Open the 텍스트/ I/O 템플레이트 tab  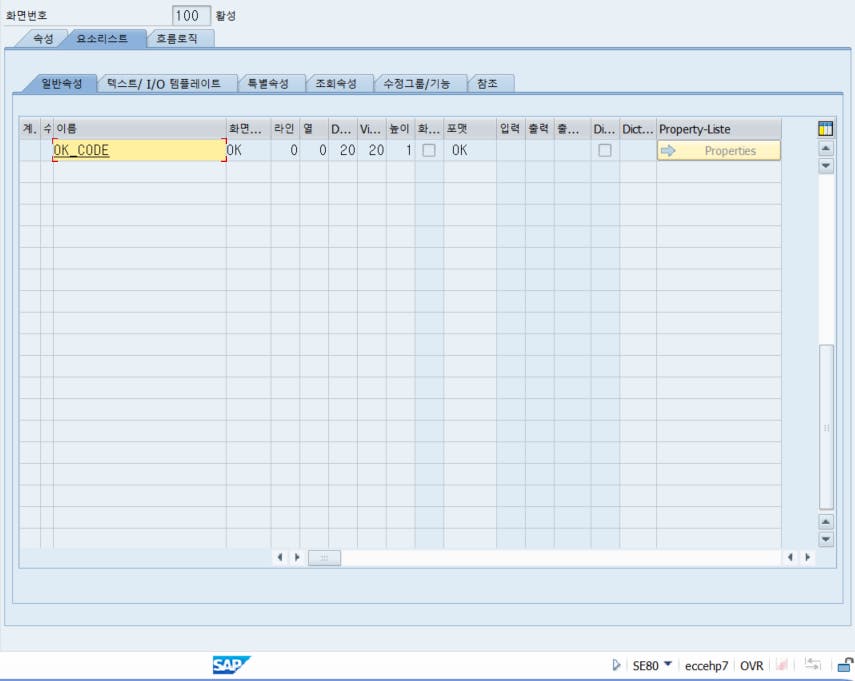point(164,83)
